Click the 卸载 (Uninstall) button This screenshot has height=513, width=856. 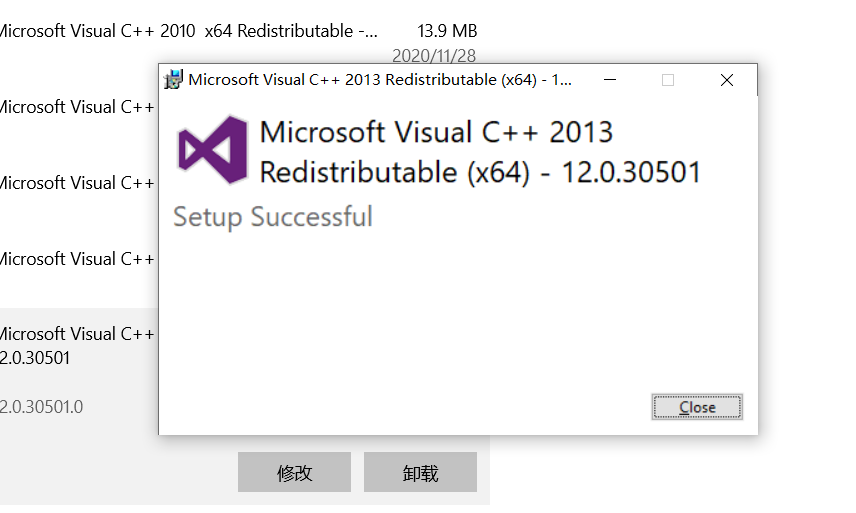tap(420, 472)
